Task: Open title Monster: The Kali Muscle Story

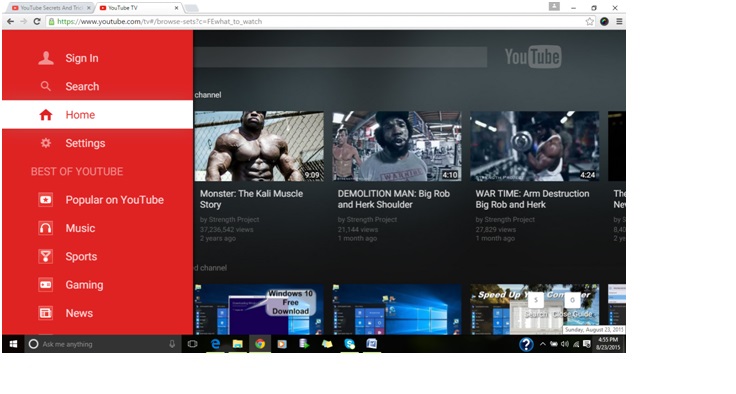Action: click(251, 199)
